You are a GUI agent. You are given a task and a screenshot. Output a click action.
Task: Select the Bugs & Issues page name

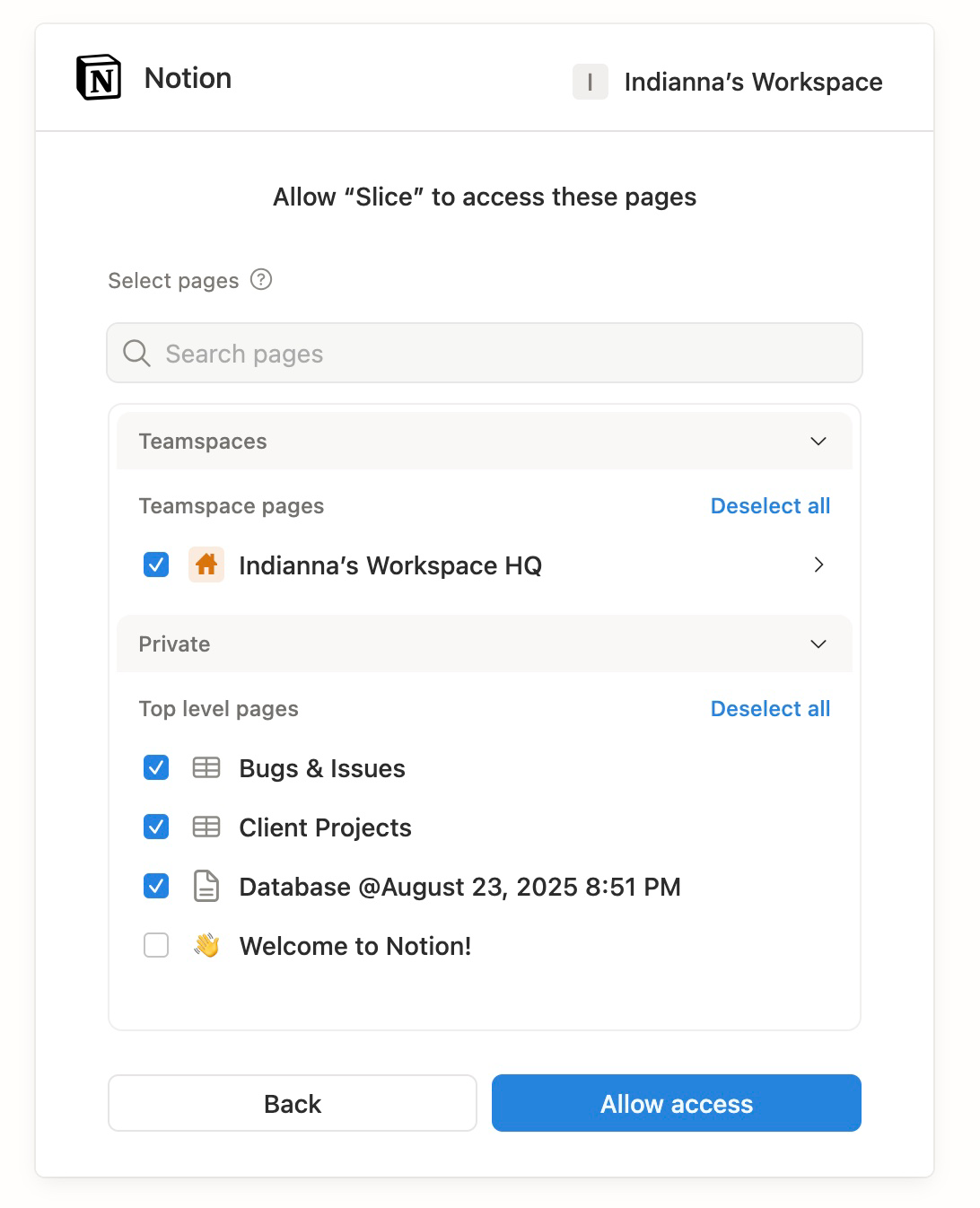[x=322, y=768]
